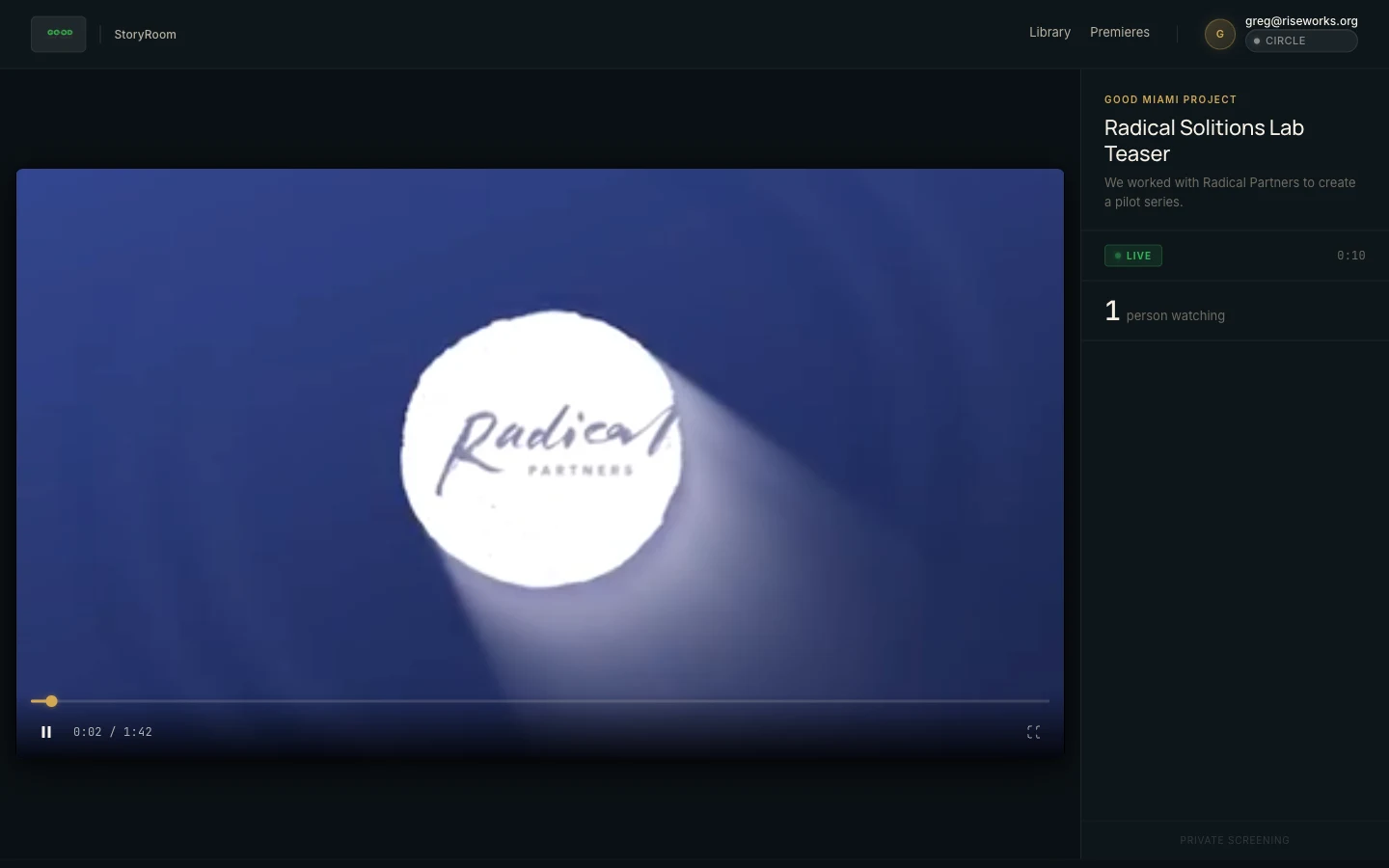Click the video player area showing the Radical Partners logo
This screenshot has width=1389, height=868.
pos(540,463)
